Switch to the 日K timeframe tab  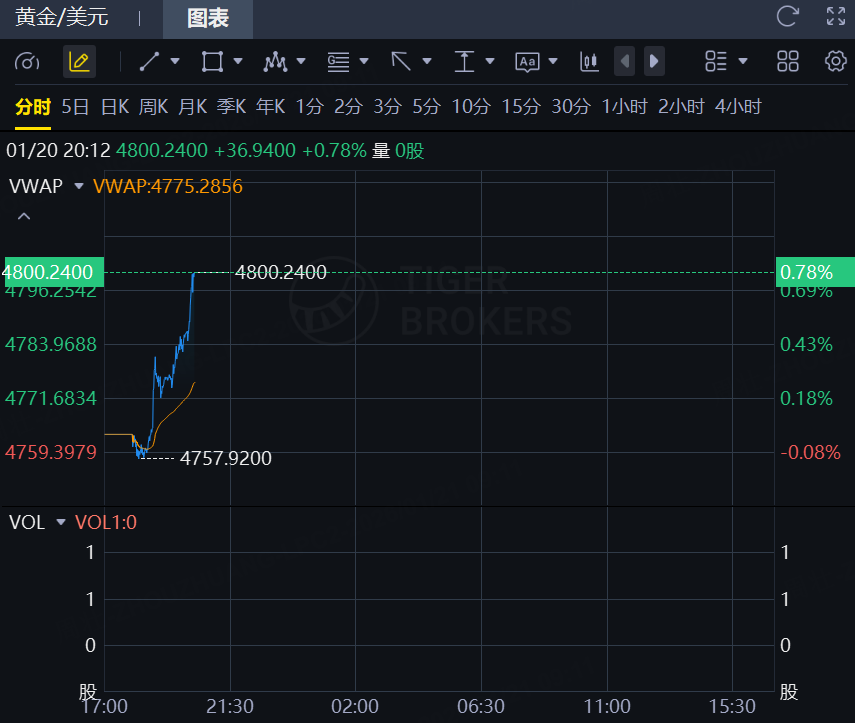point(115,107)
